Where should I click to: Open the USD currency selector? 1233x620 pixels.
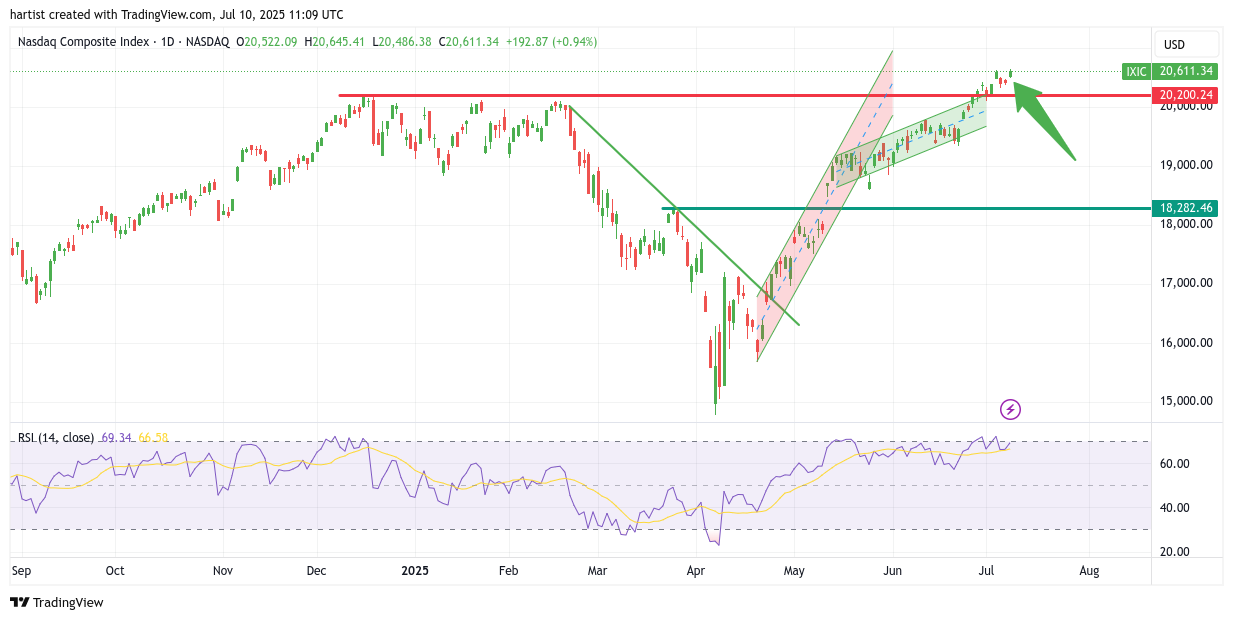1187,44
